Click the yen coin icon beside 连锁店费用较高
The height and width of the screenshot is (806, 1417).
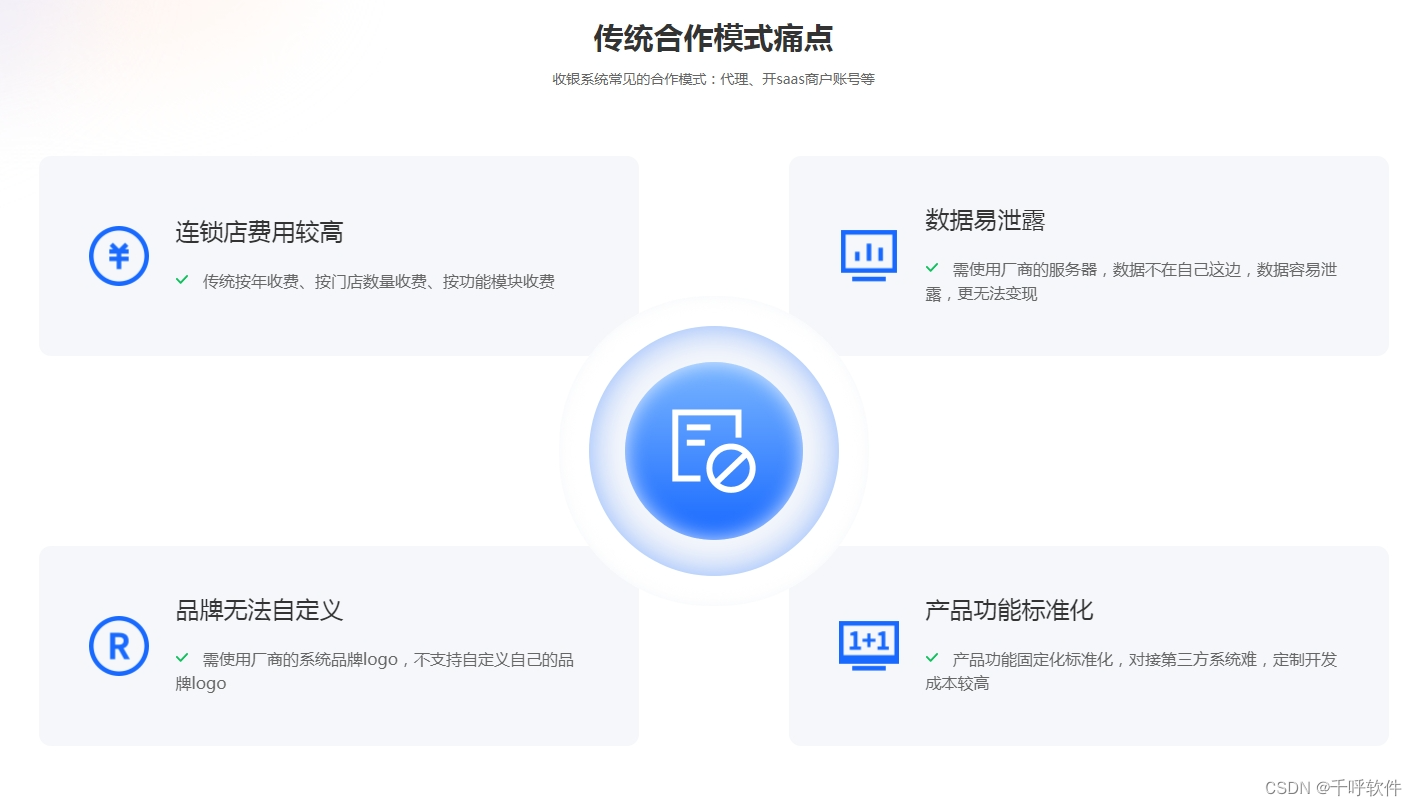pyautogui.click(x=119, y=256)
